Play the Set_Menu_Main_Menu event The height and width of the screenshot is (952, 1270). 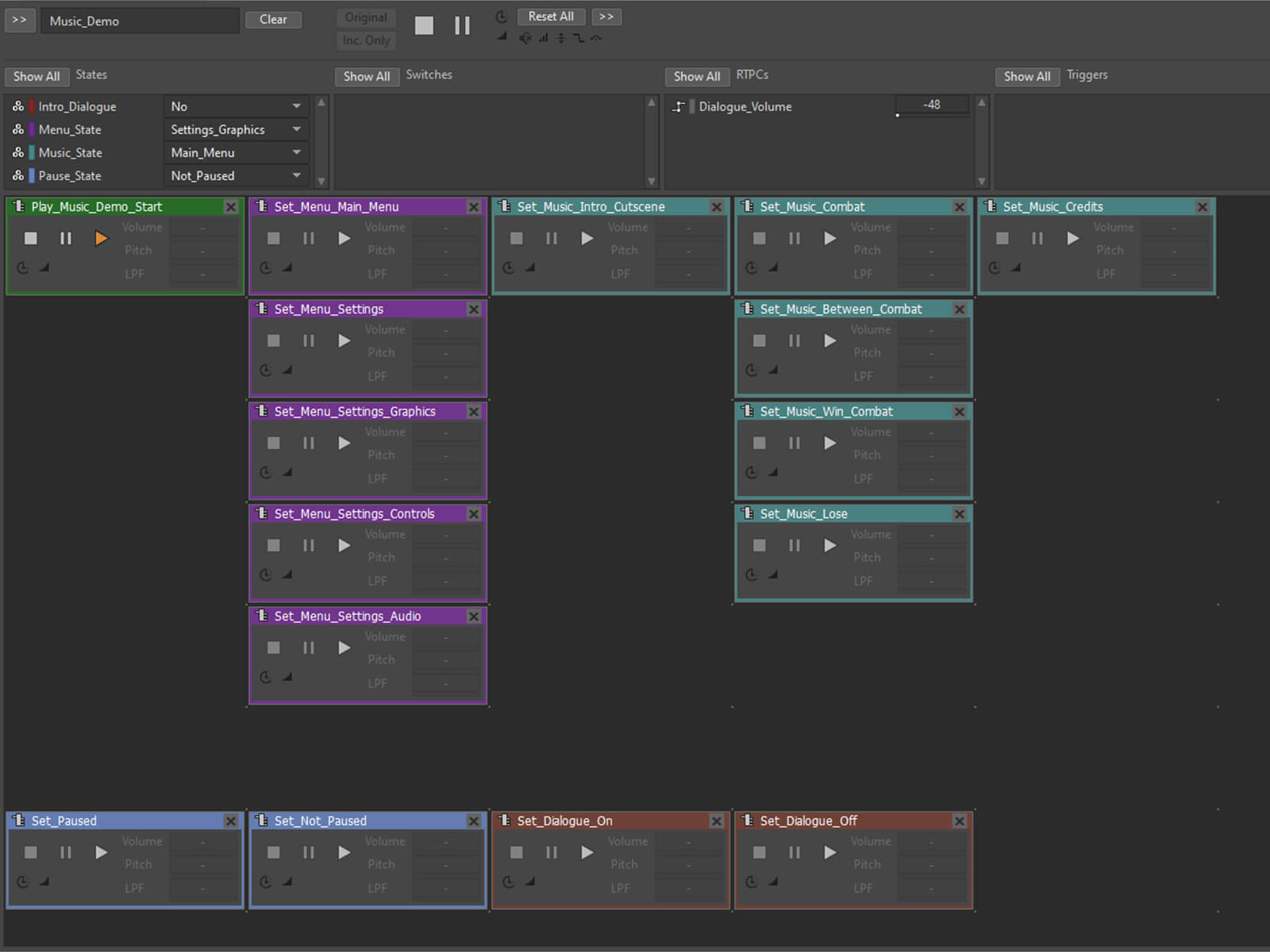[x=344, y=238]
